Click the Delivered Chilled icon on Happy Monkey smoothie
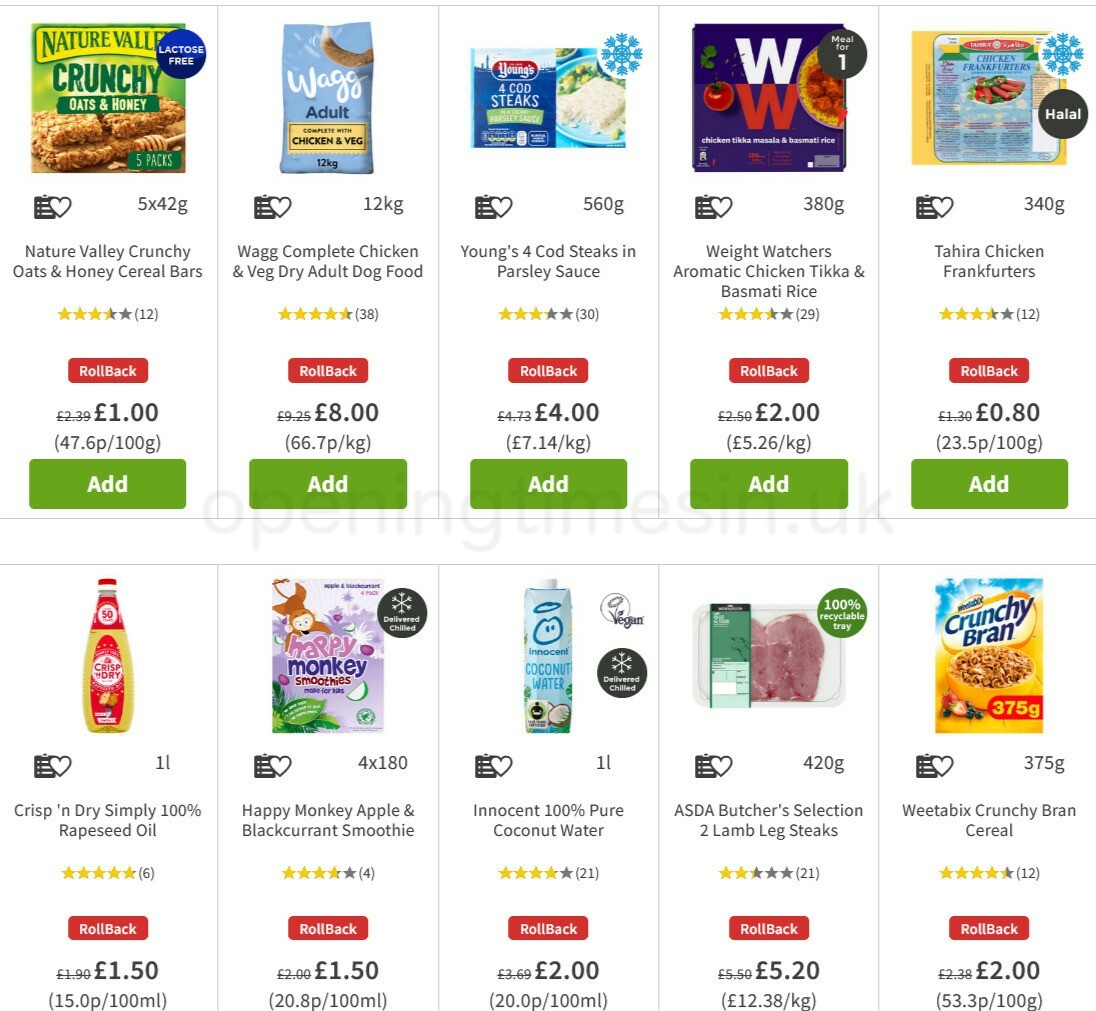The image size is (1096, 1011). [403, 614]
